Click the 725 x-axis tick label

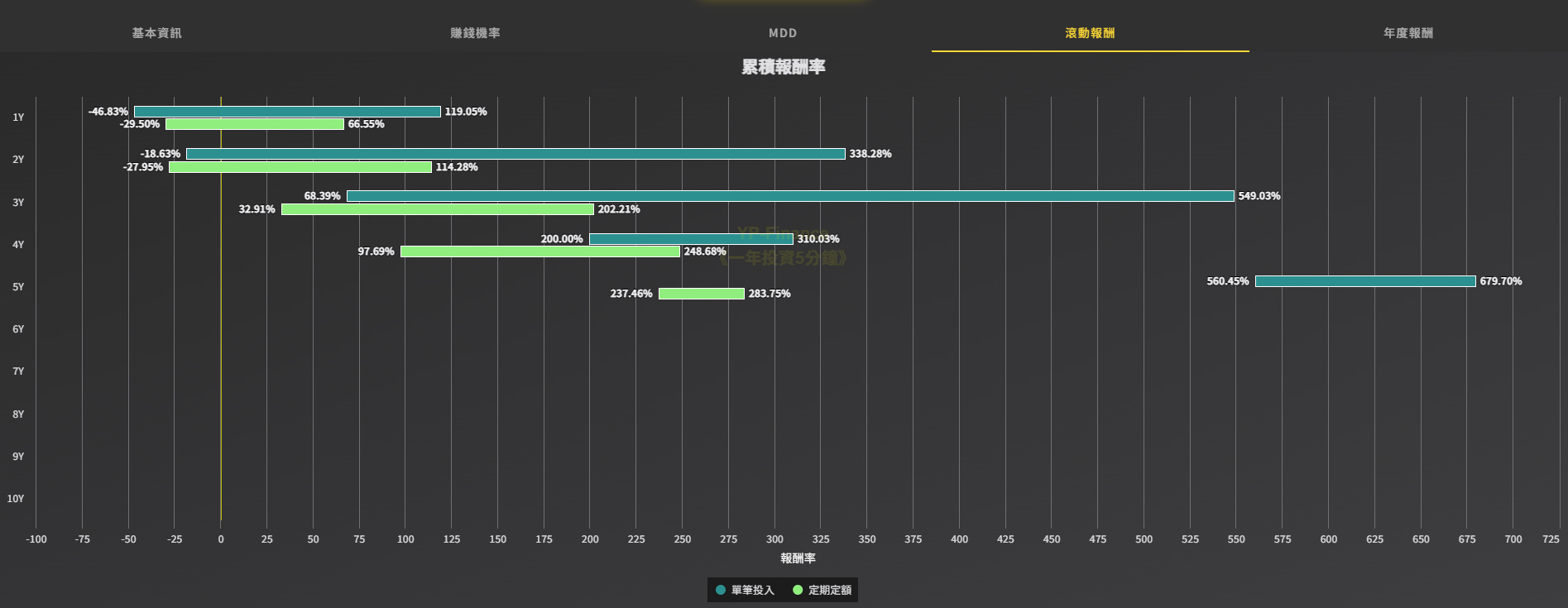1551,539
